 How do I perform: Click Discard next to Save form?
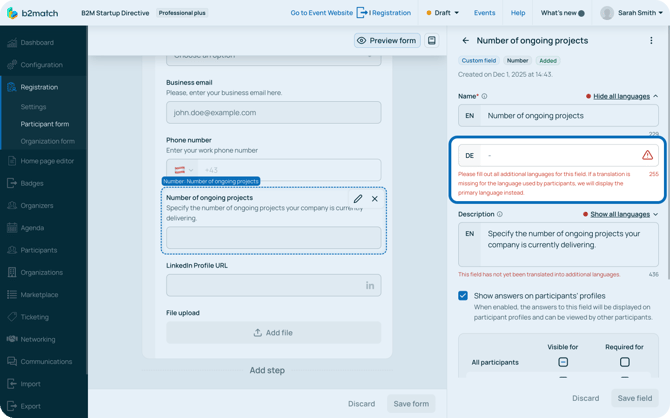coord(361,403)
